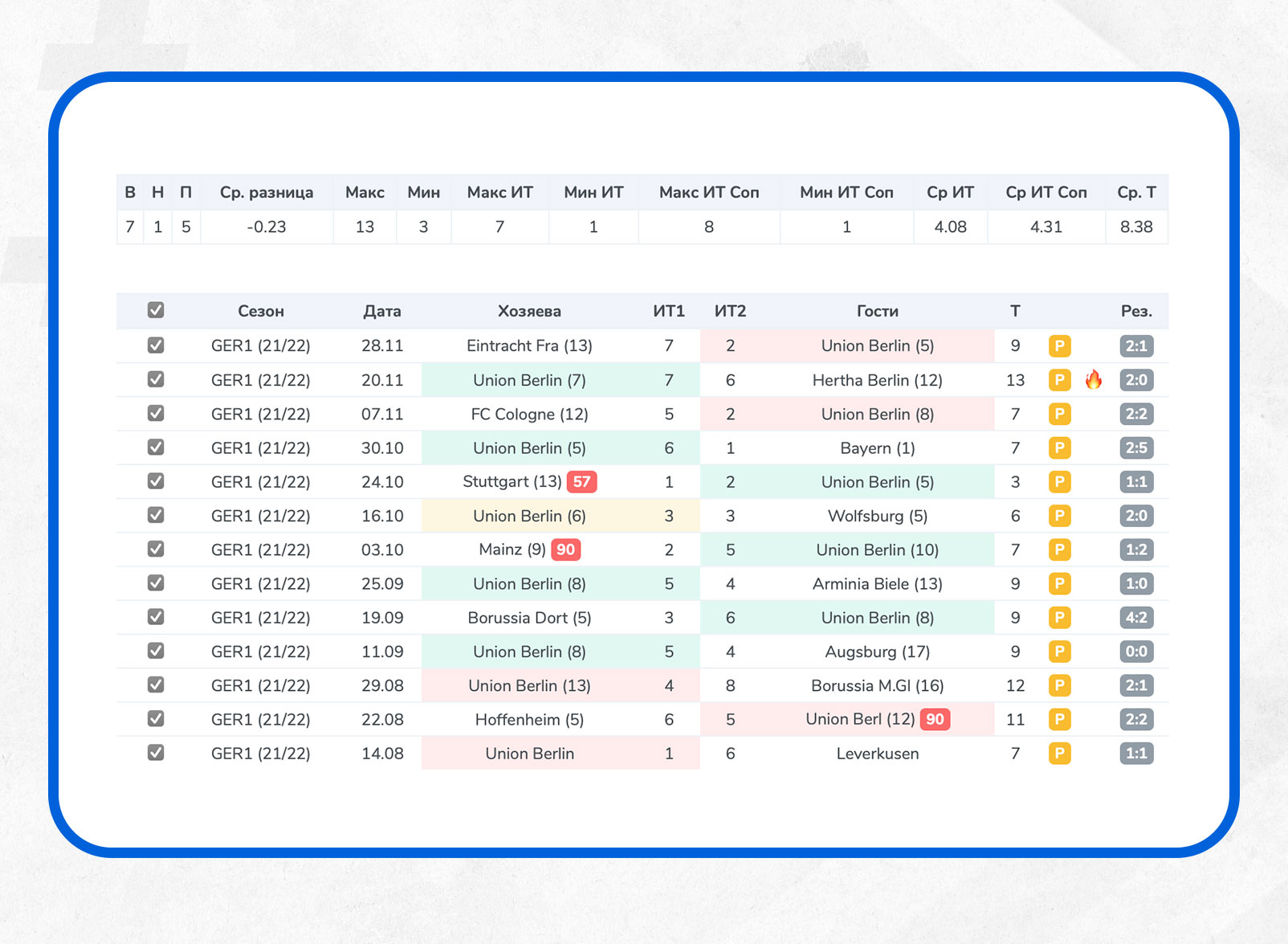
Task: Open the Arminia Biele (13) team link
Action: pyautogui.click(x=877, y=584)
